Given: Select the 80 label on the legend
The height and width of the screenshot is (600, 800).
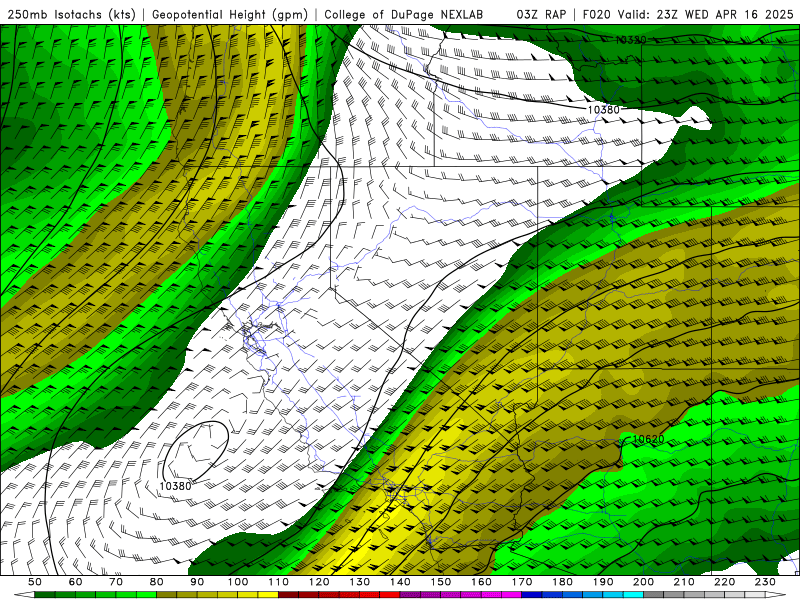Looking at the screenshot, I should pyautogui.click(x=156, y=582).
